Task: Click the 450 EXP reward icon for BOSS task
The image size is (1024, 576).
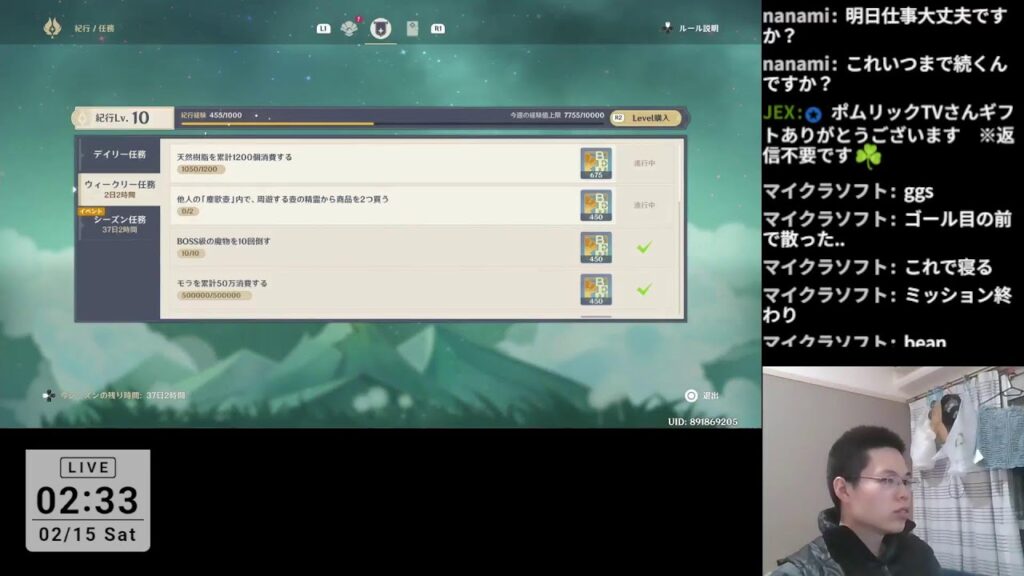Action: coord(596,247)
